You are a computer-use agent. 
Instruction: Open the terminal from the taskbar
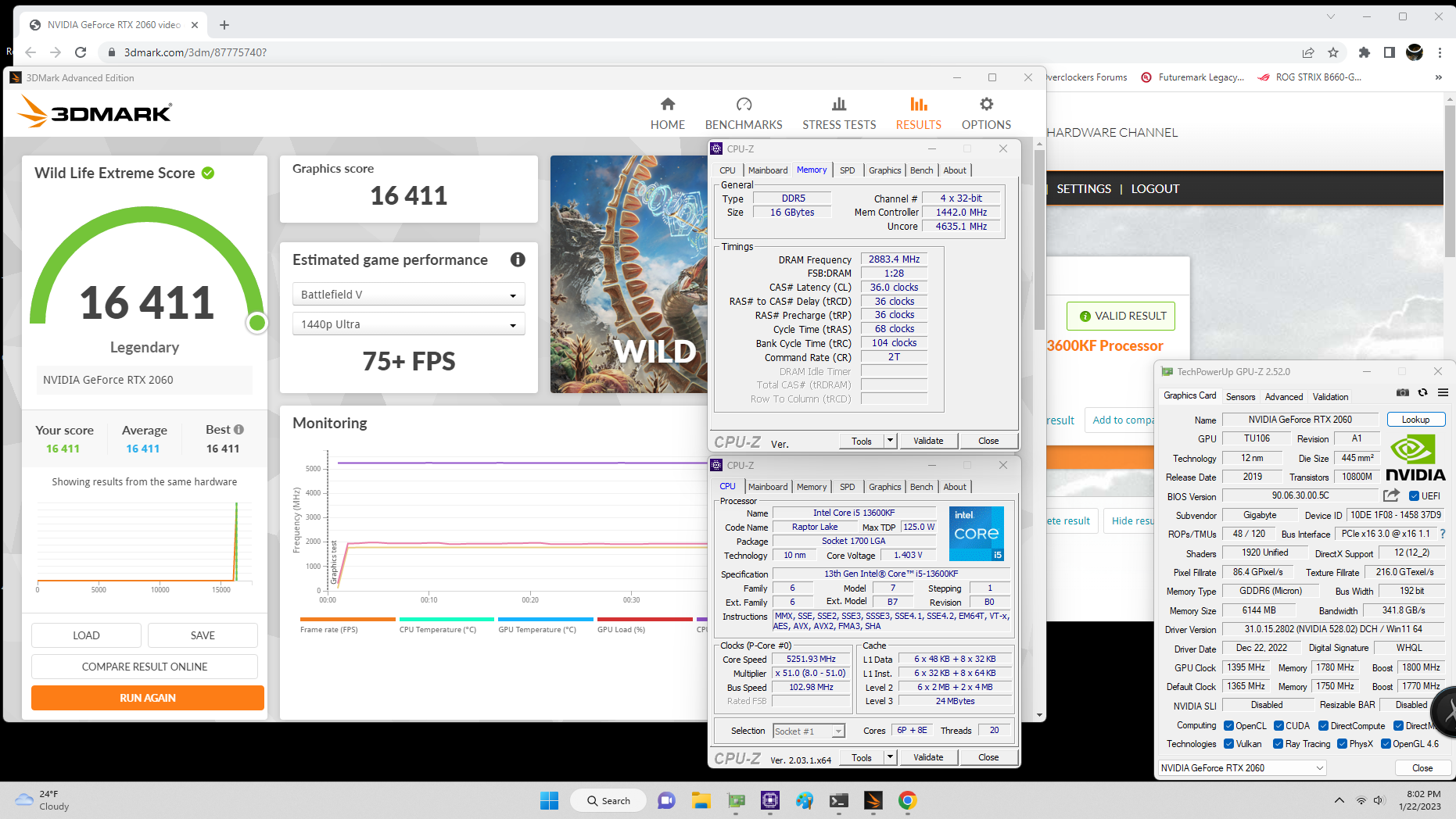click(839, 800)
